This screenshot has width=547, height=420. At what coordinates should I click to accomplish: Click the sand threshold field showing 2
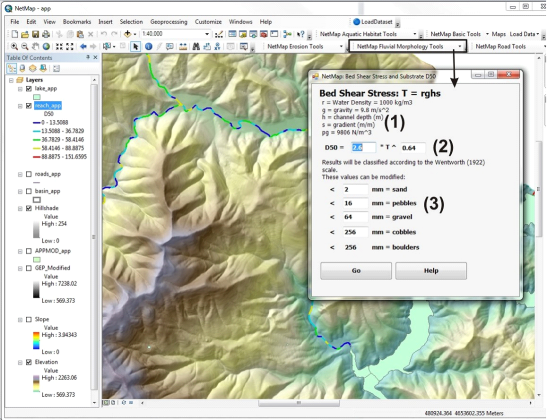coord(355,189)
